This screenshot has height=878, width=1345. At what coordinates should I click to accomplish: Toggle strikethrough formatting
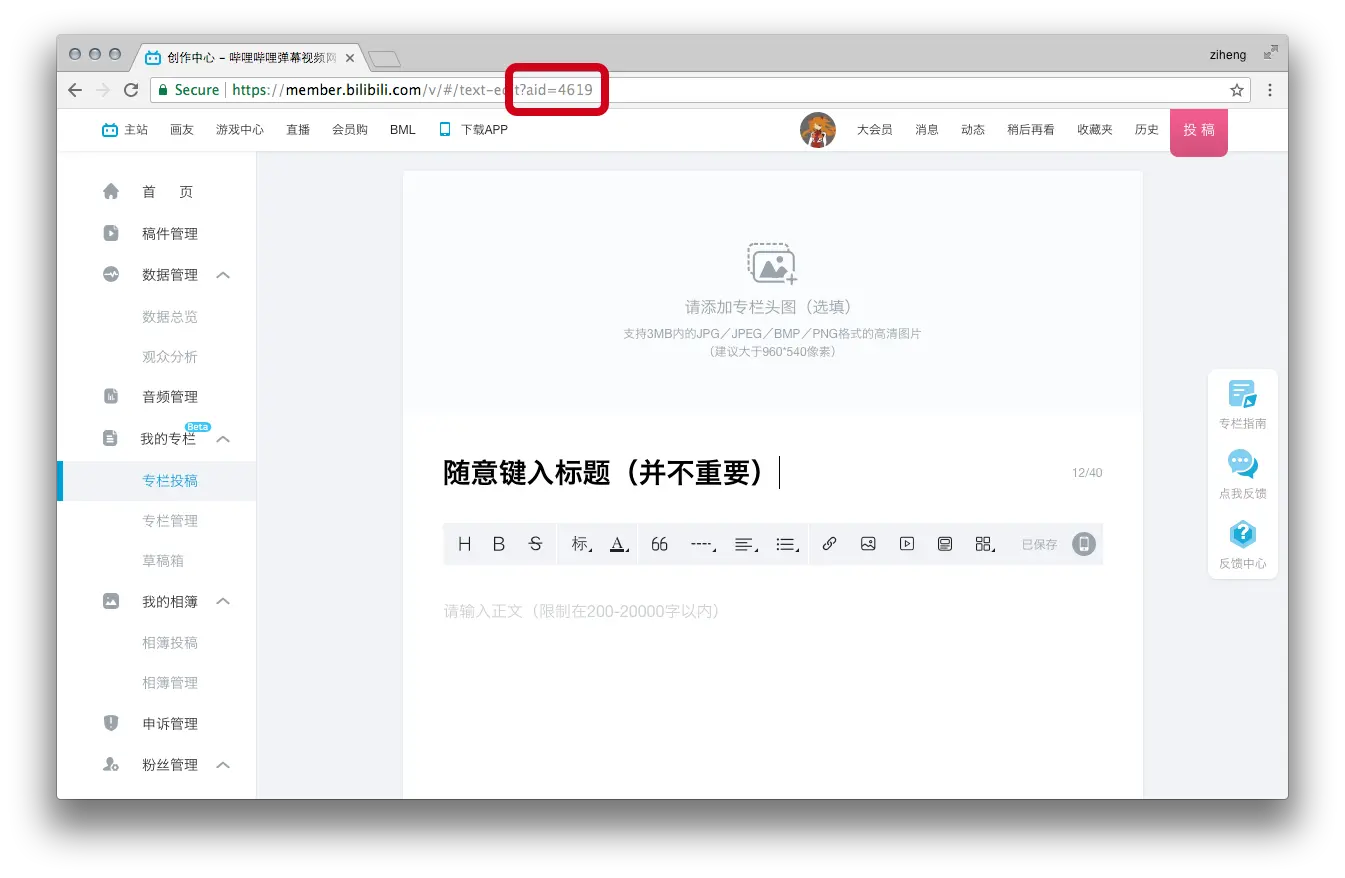point(535,544)
